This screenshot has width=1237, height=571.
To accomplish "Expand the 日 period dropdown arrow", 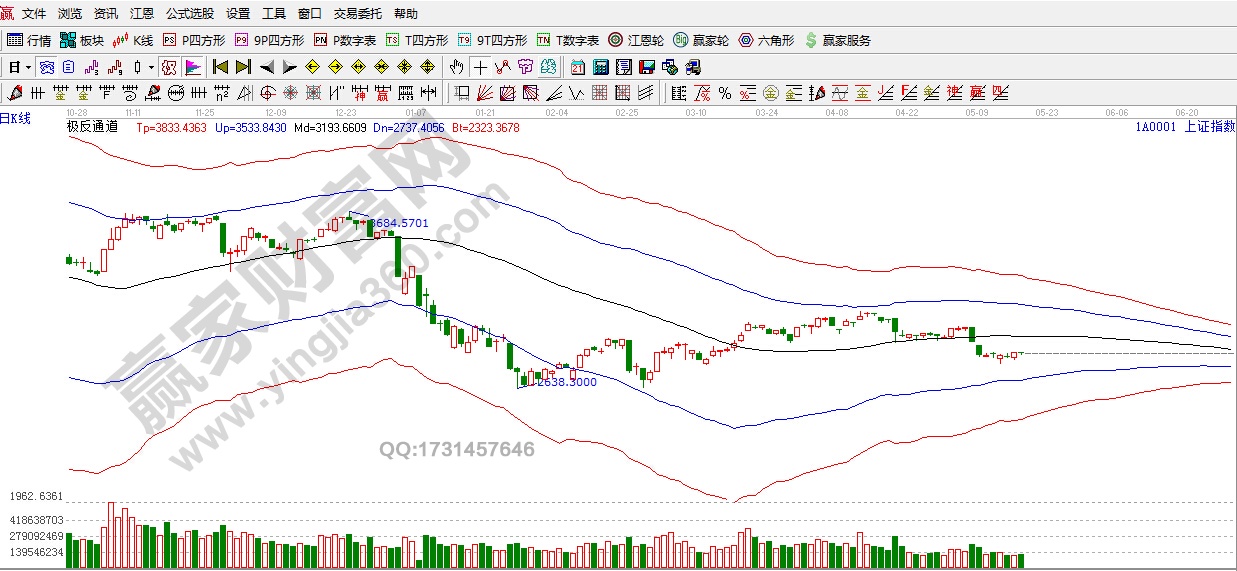I will coord(28,67).
